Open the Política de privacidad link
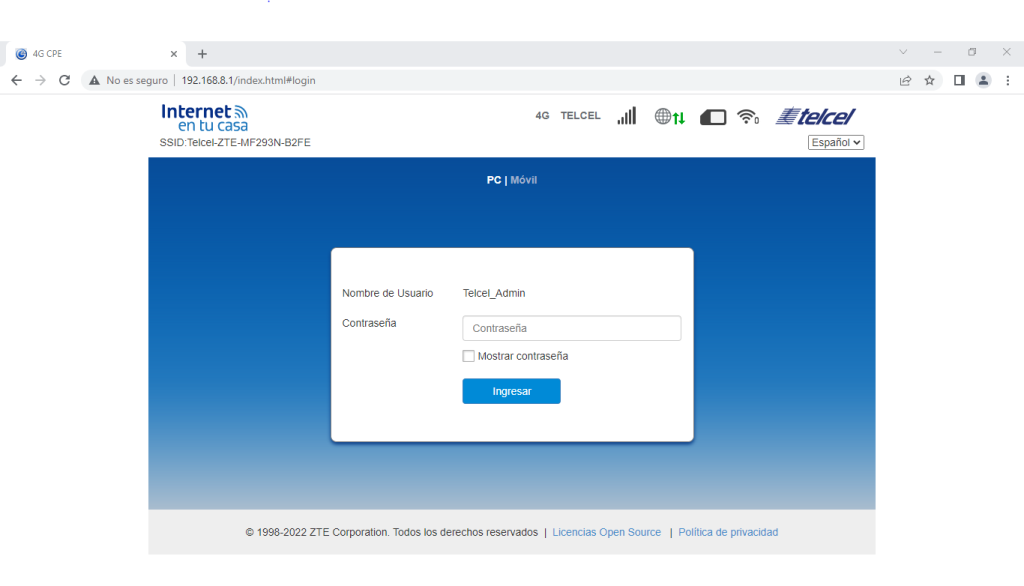This screenshot has width=1024, height=586. tap(728, 532)
